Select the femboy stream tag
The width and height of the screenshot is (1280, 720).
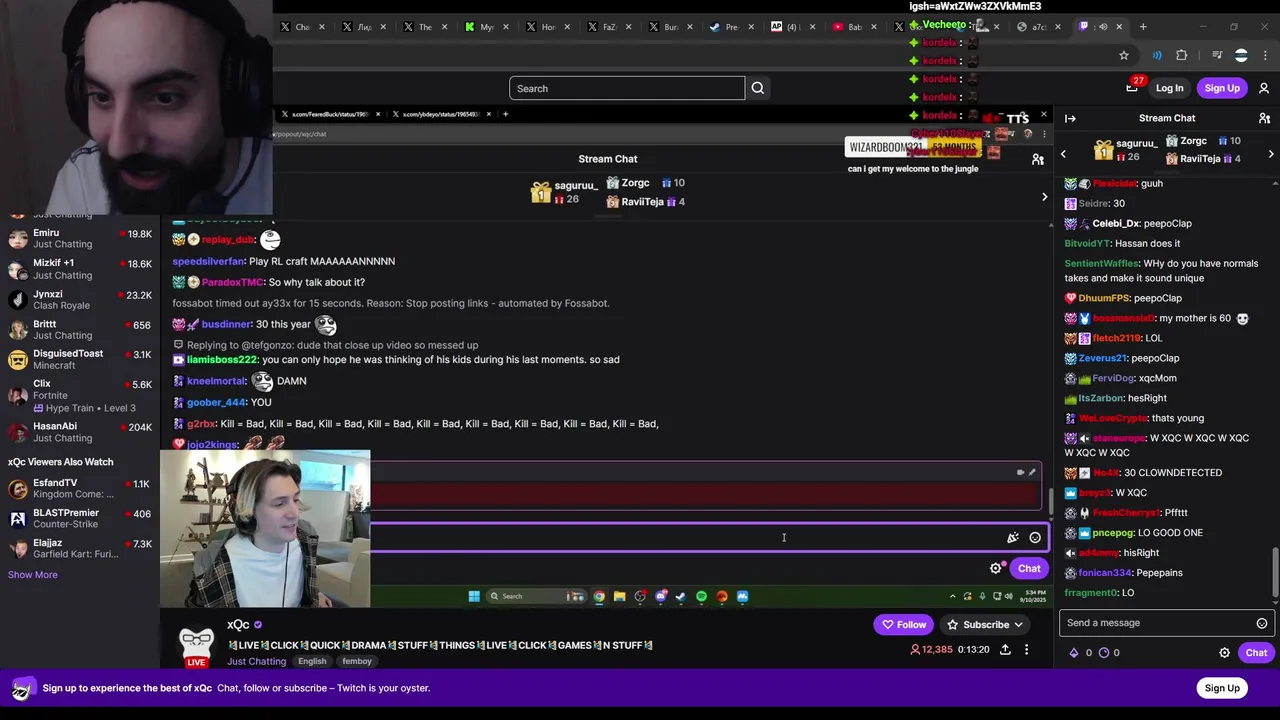click(357, 661)
